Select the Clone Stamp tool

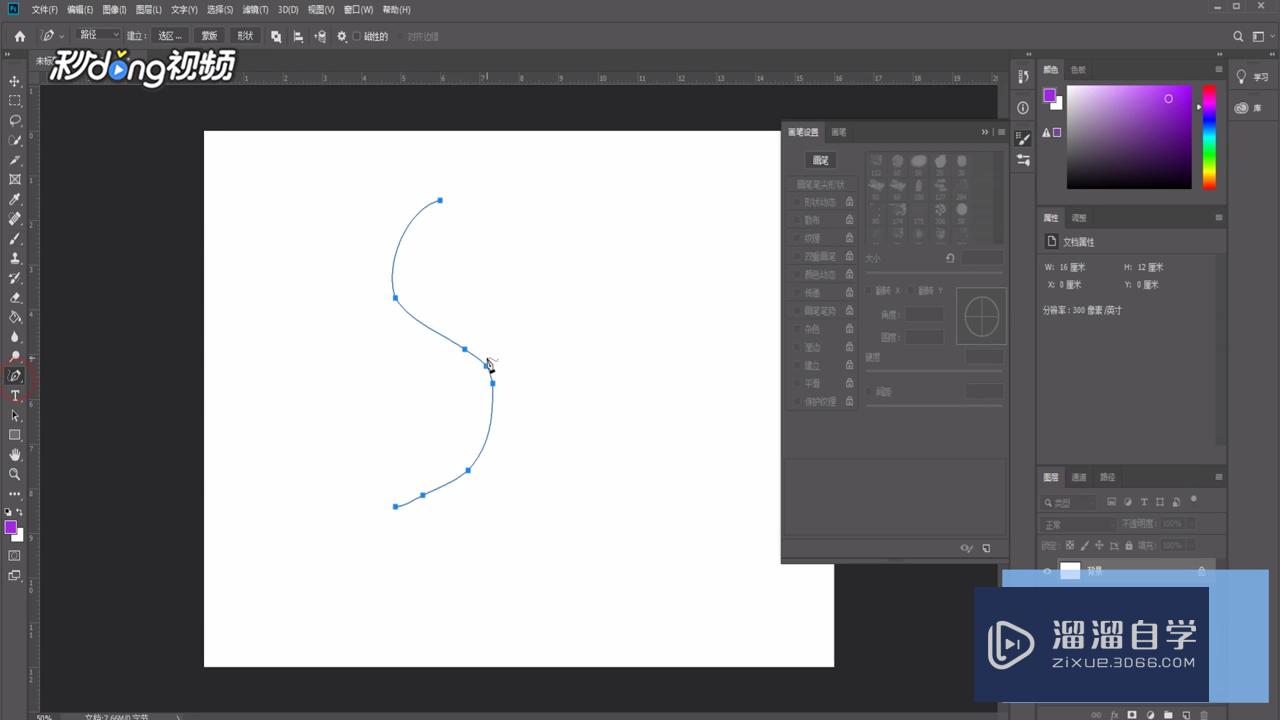15,258
